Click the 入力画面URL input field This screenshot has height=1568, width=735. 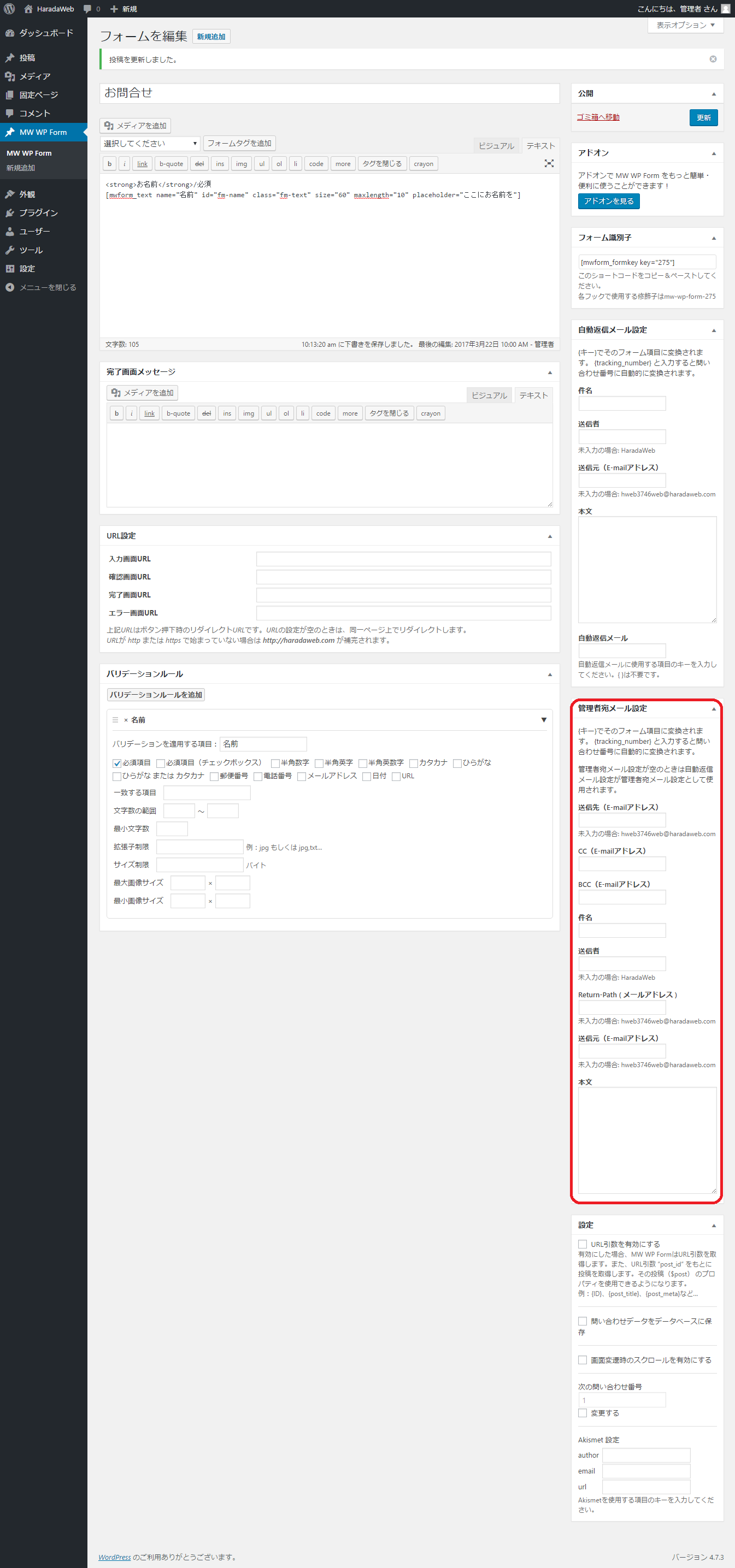pyautogui.click(x=403, y=559)
